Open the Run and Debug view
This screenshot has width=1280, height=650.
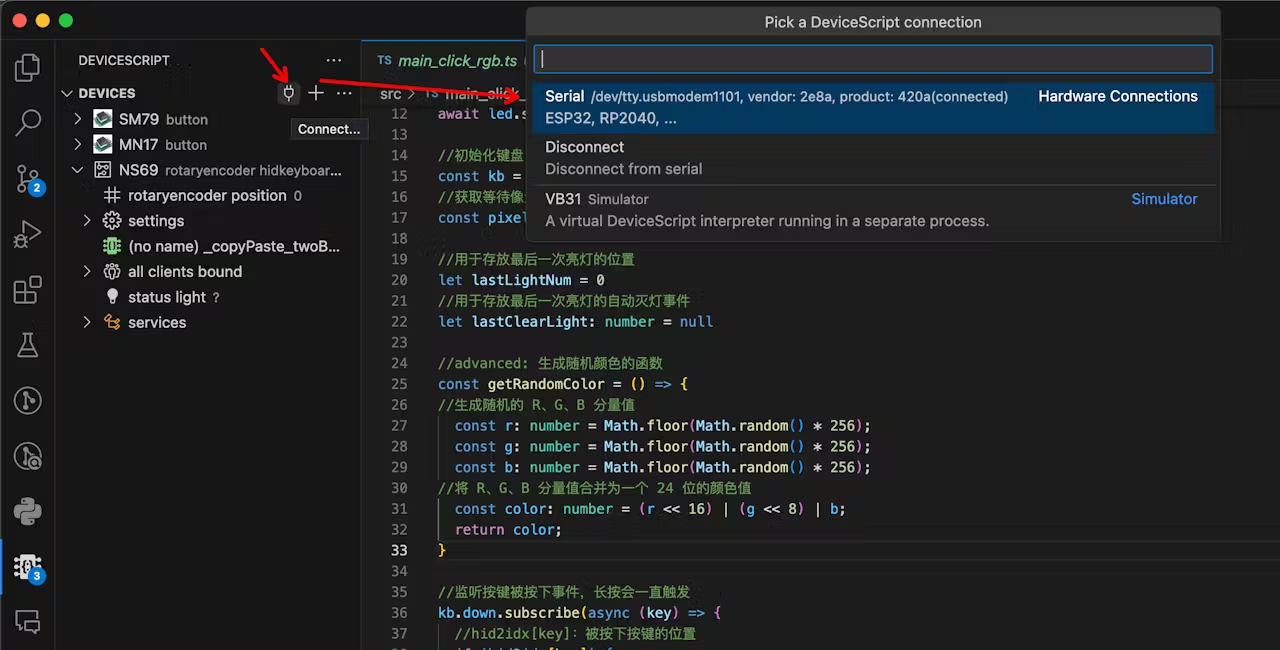pos(27,234)
